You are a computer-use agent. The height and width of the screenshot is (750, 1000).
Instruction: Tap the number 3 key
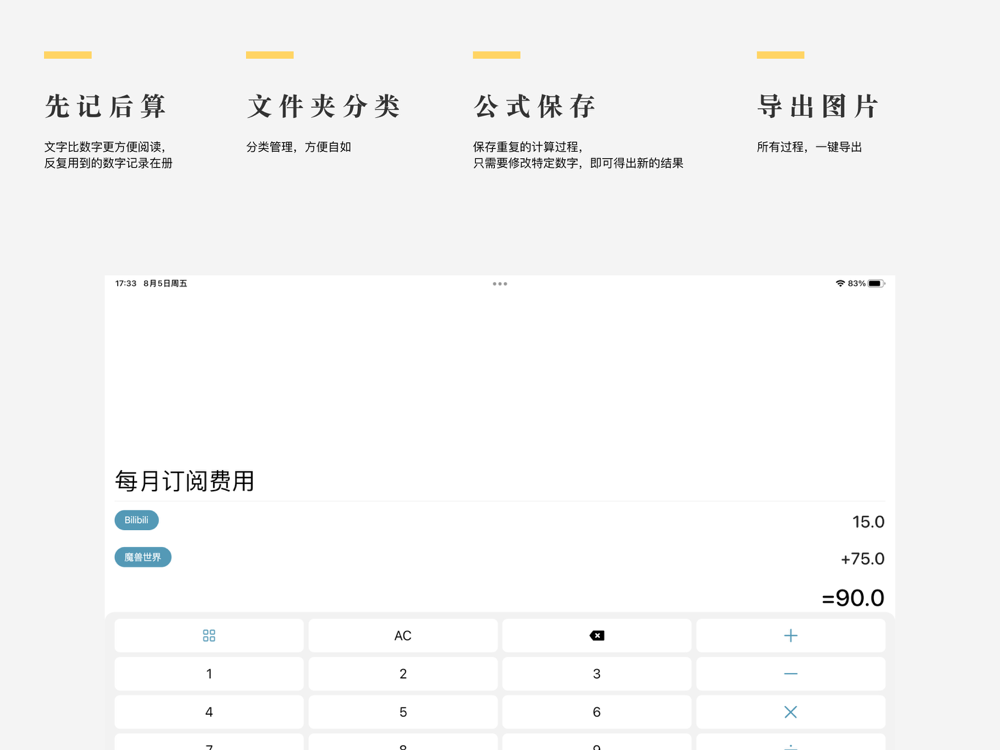pyautogui.click(x=597, y=673)
